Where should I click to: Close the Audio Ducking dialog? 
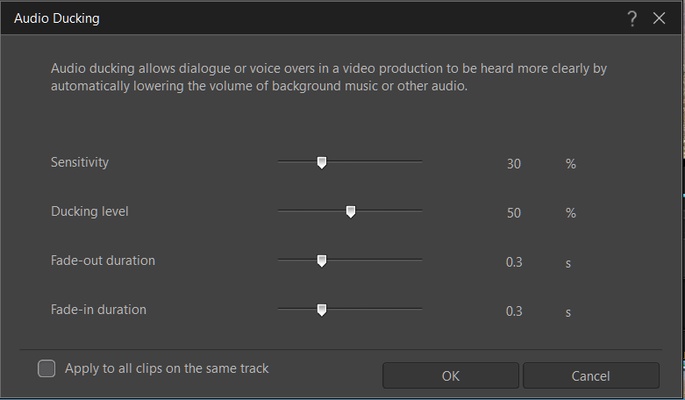tap(659, 18)
